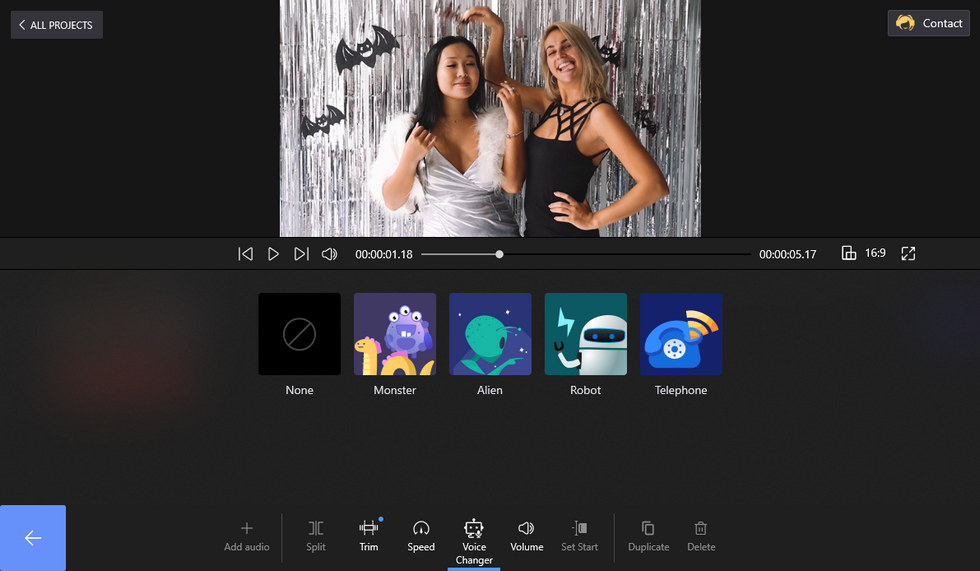980x571 pixels.
Task: Open the Contact support button
Action: [928, 23]
